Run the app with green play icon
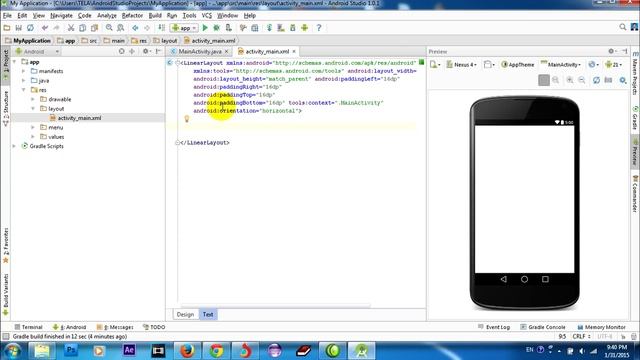640x360 pixels. pyautogui.click(x=205, y=28)
